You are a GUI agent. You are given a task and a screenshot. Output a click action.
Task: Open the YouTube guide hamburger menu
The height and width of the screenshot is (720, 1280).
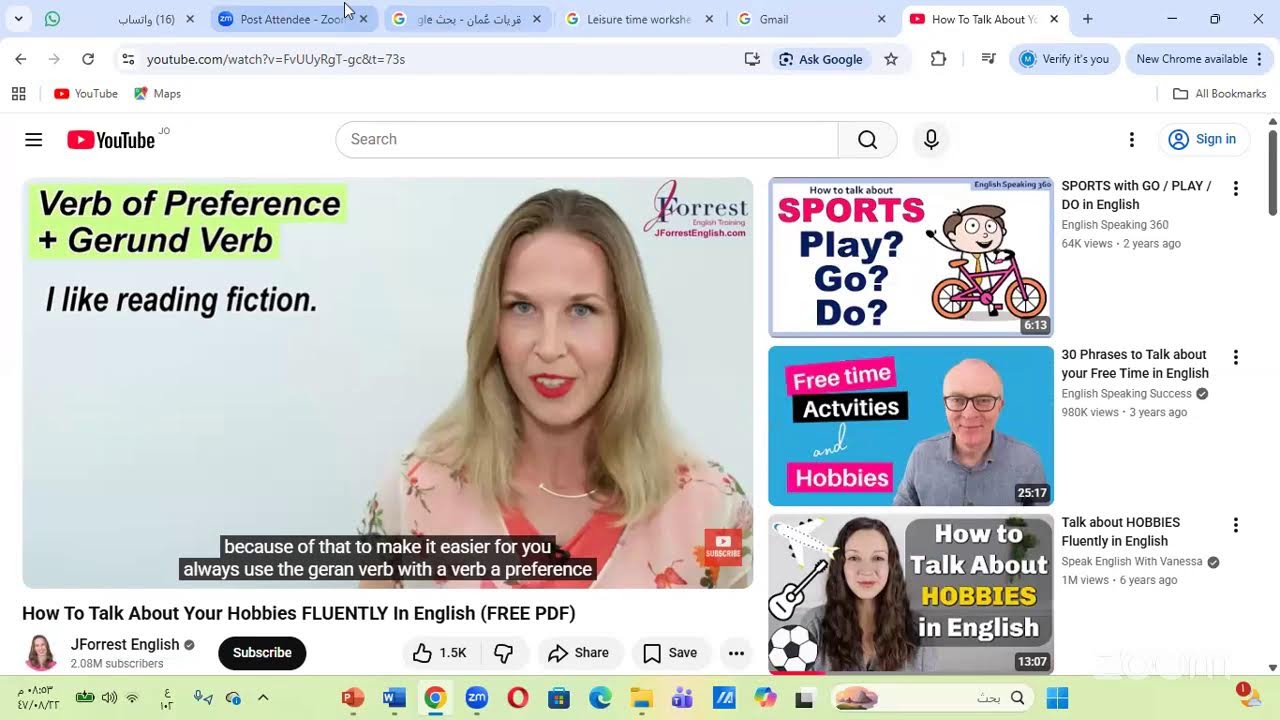[34, 140]
